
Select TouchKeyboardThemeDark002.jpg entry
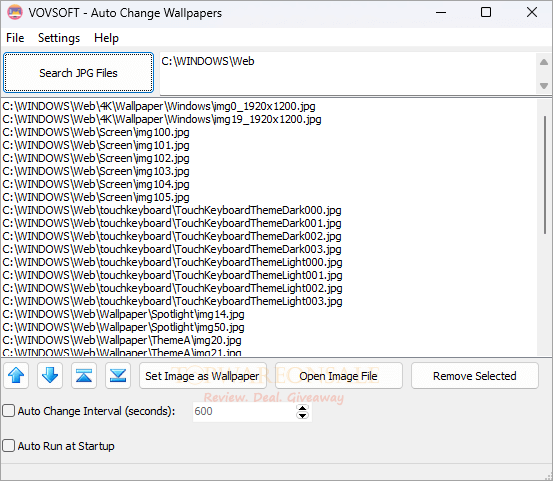[x=172, y=236]
